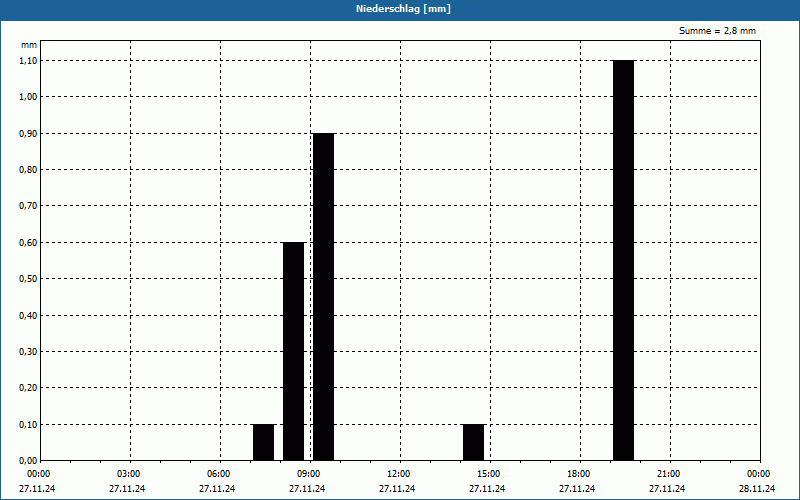Image resolution: width=800 pixels, height=500 pixels.
Task: Click the 1,10 y-axis label
Action: pyautogui.click(x=28, y=60)
